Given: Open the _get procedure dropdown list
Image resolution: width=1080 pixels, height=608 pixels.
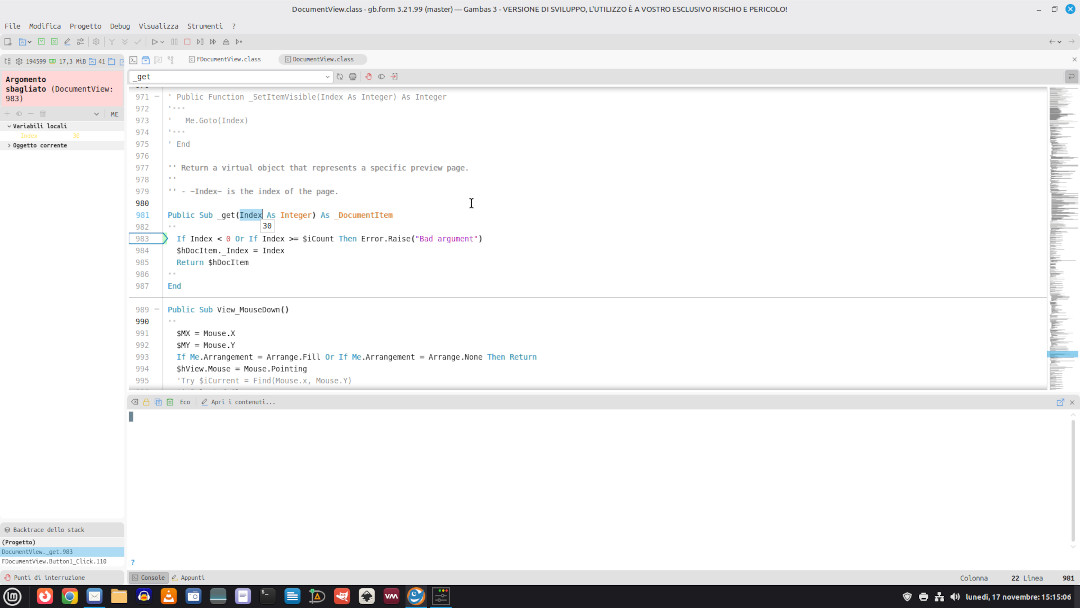Looking at the screenshot, I should tap(327, 76).
